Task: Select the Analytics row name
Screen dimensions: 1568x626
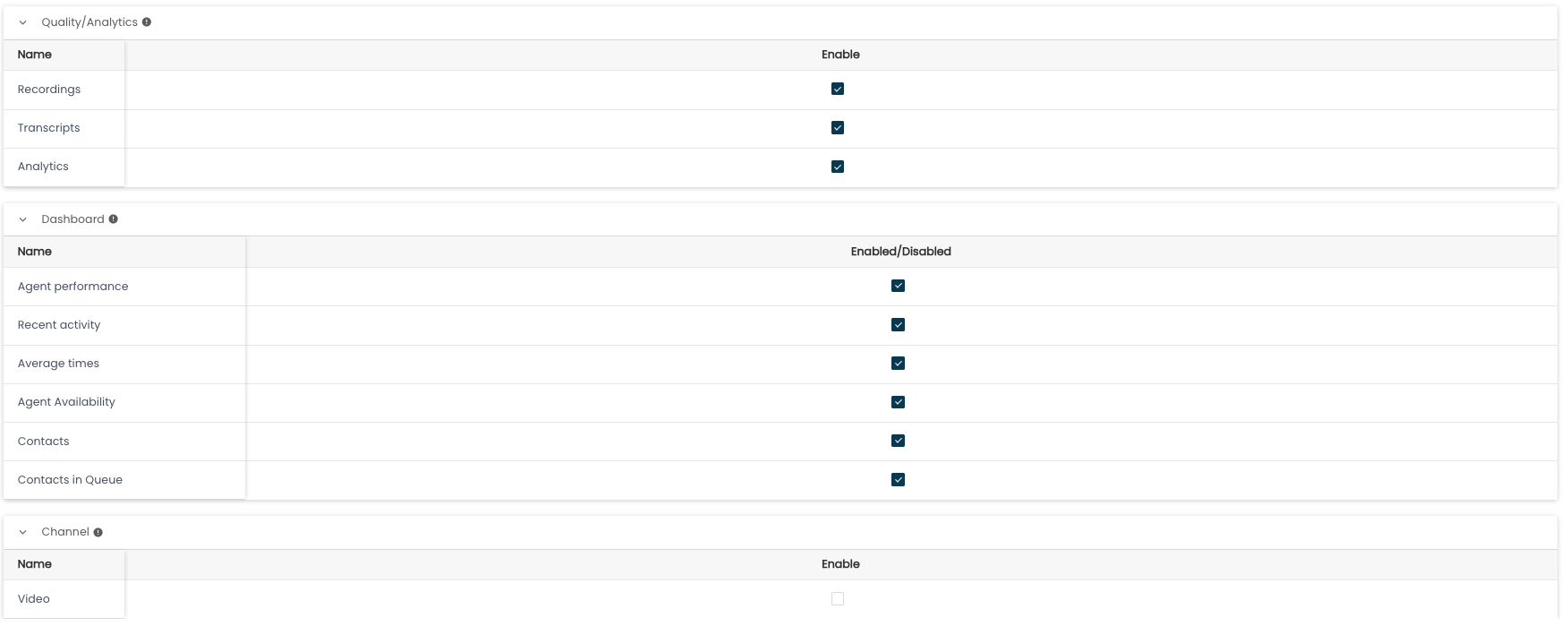Action: pos(43,167)
